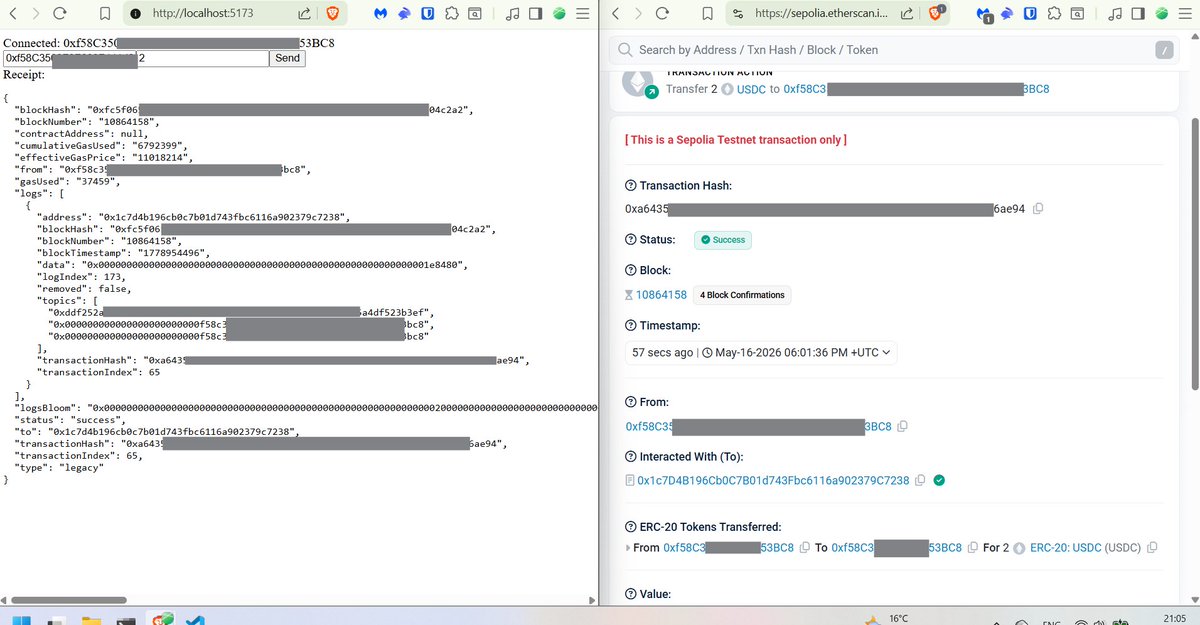Open the hamburger menu in localhost window
Screen dimensions: 1200x625
[x=584, y=14]
